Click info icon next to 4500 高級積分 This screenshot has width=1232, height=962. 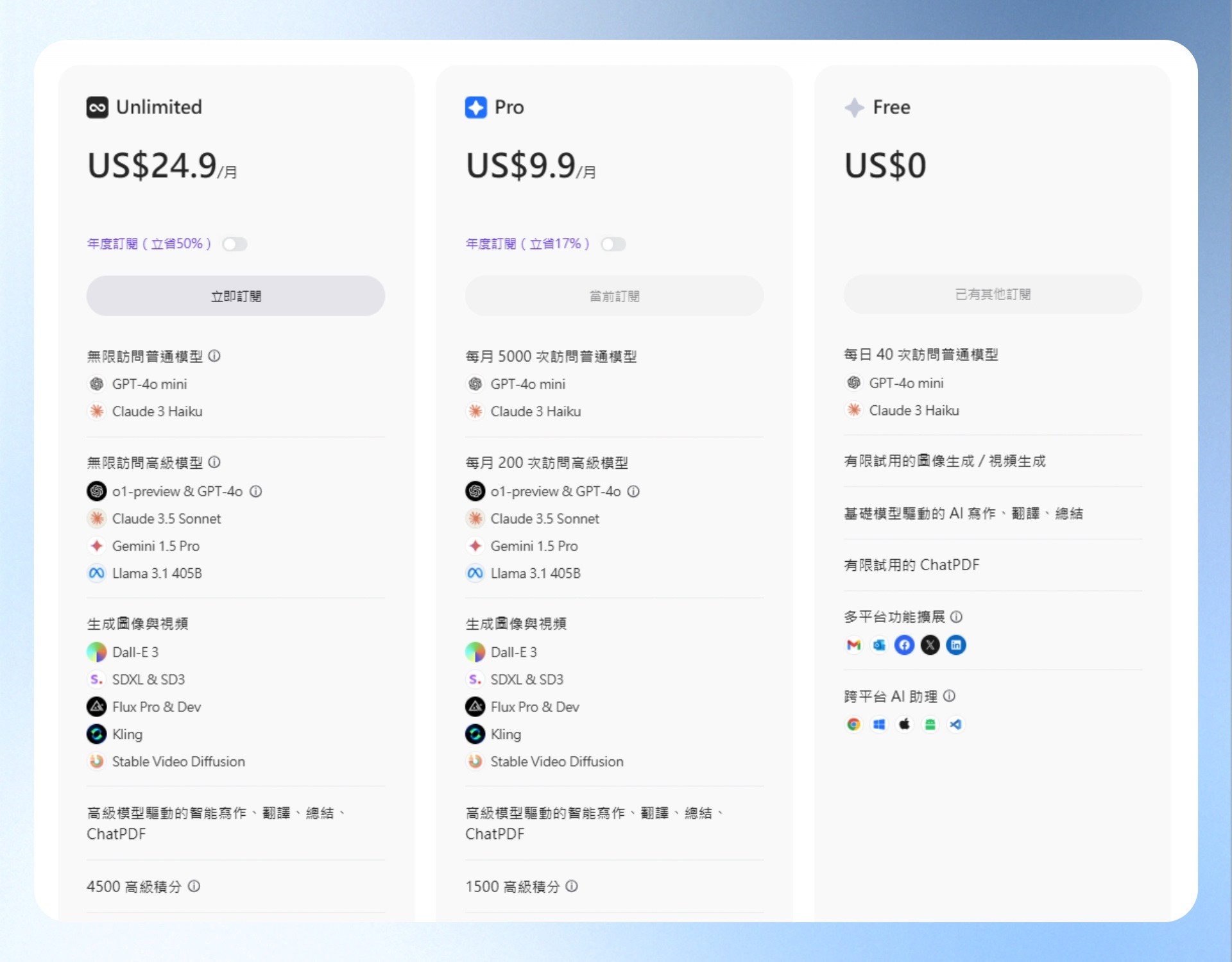click(x=194, y=886)
